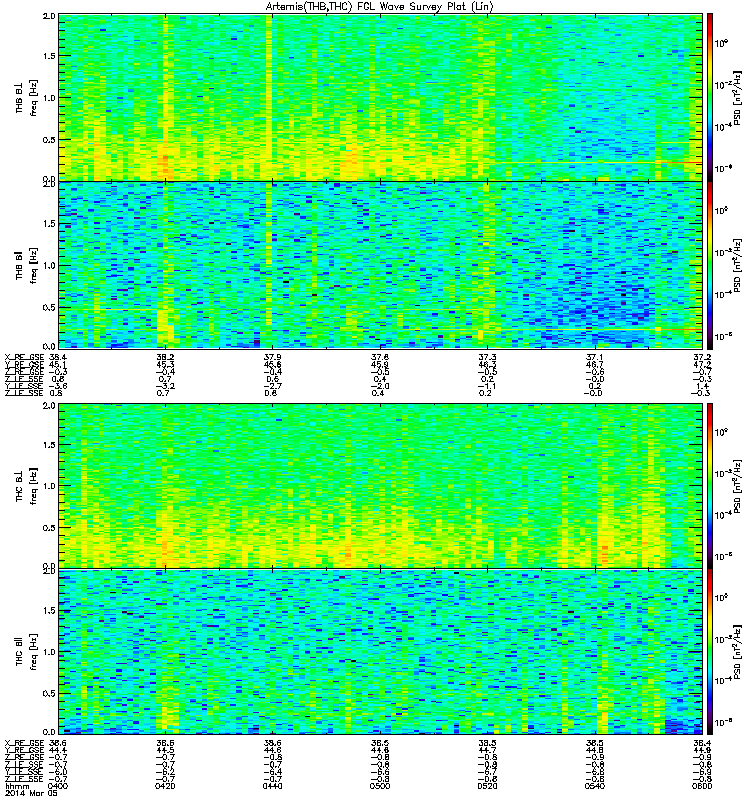
Task: Click the 0420 time label
Action: pos(165,786)
